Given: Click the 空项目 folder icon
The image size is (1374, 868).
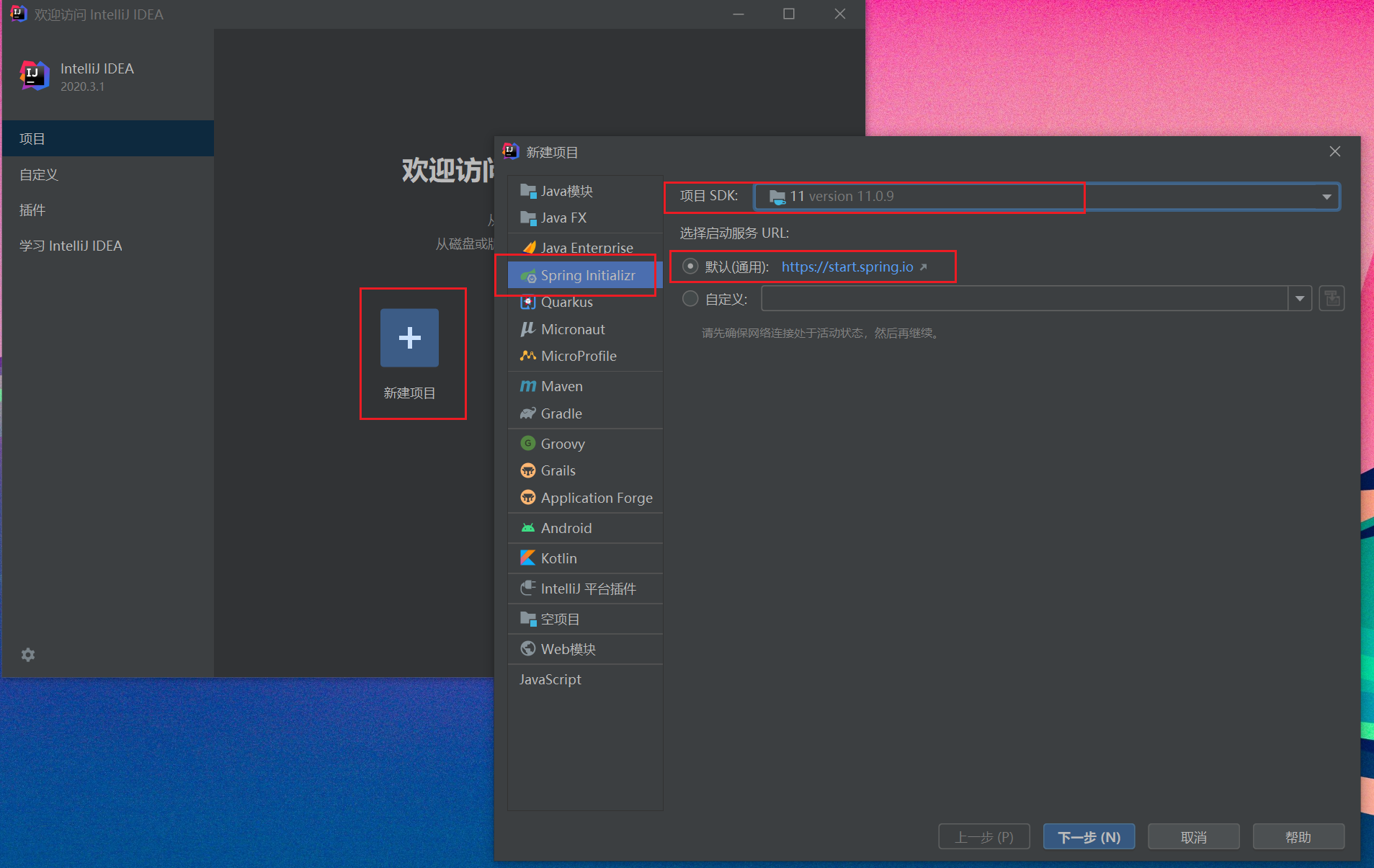Looking at the screenshot, I should (x=528, y=619).
